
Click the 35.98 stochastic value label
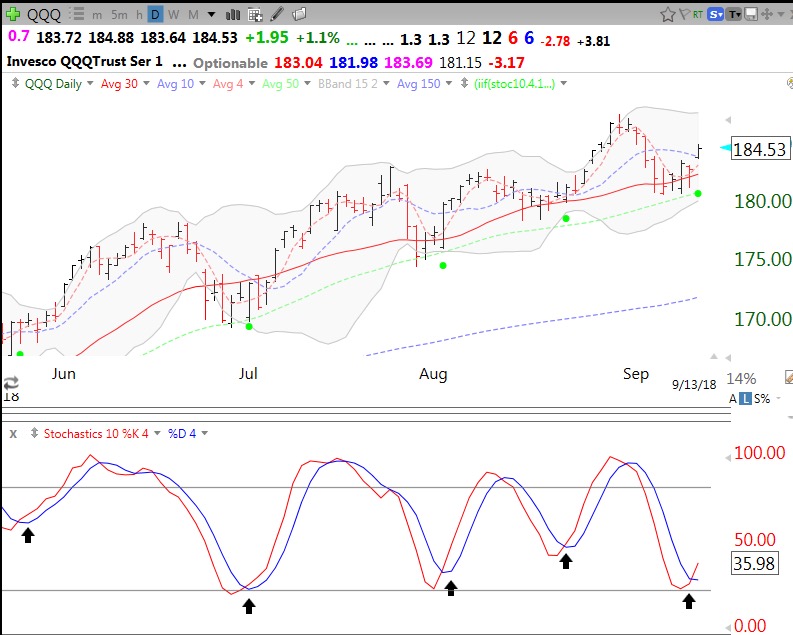(754, 563)
